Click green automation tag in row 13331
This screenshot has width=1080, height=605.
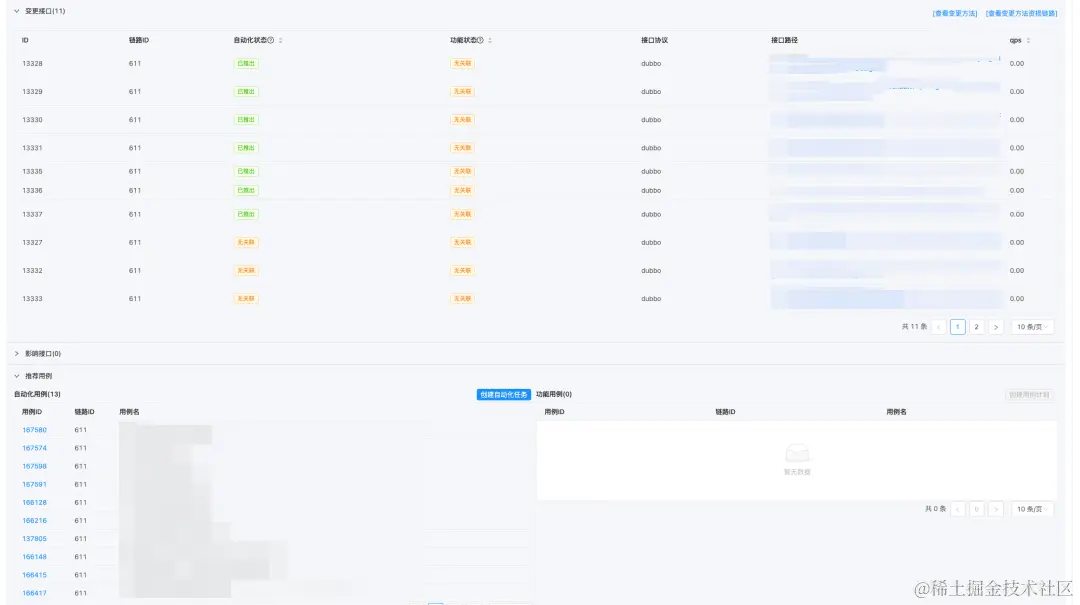pos(246,148)
